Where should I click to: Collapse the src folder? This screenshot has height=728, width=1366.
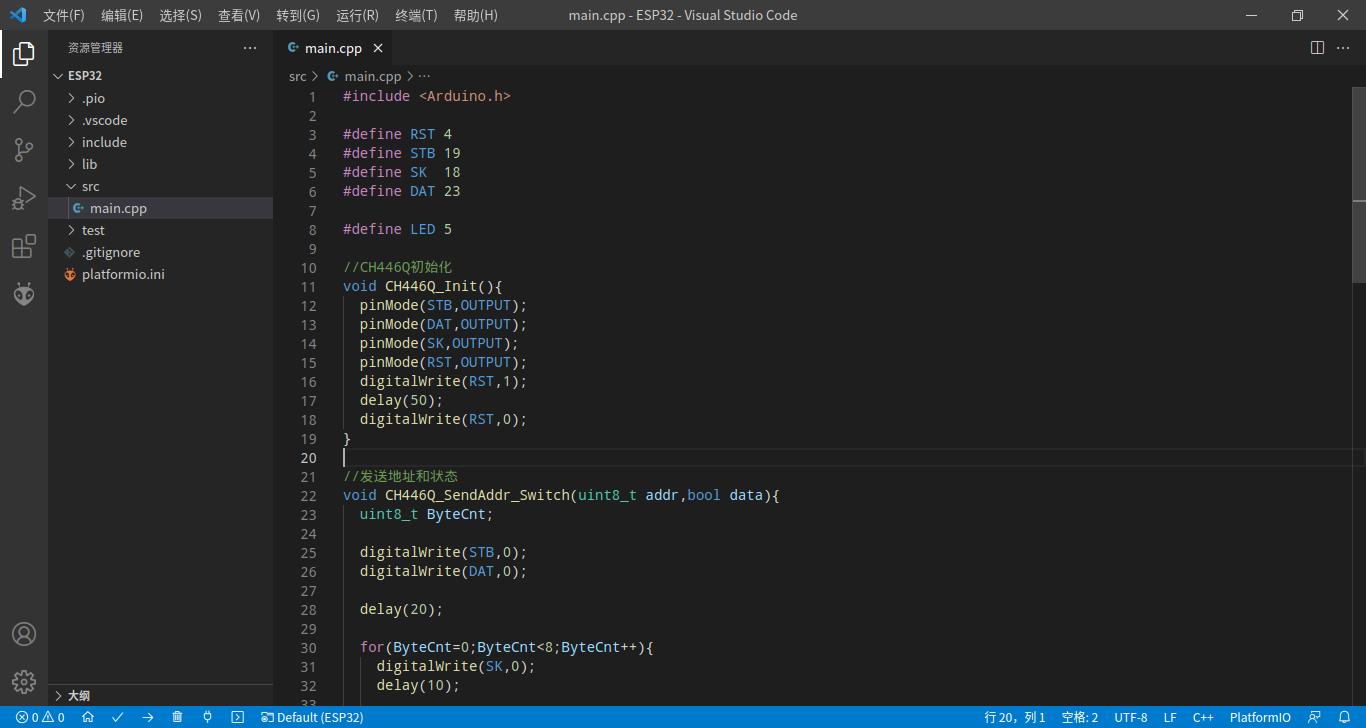[160, 186]
